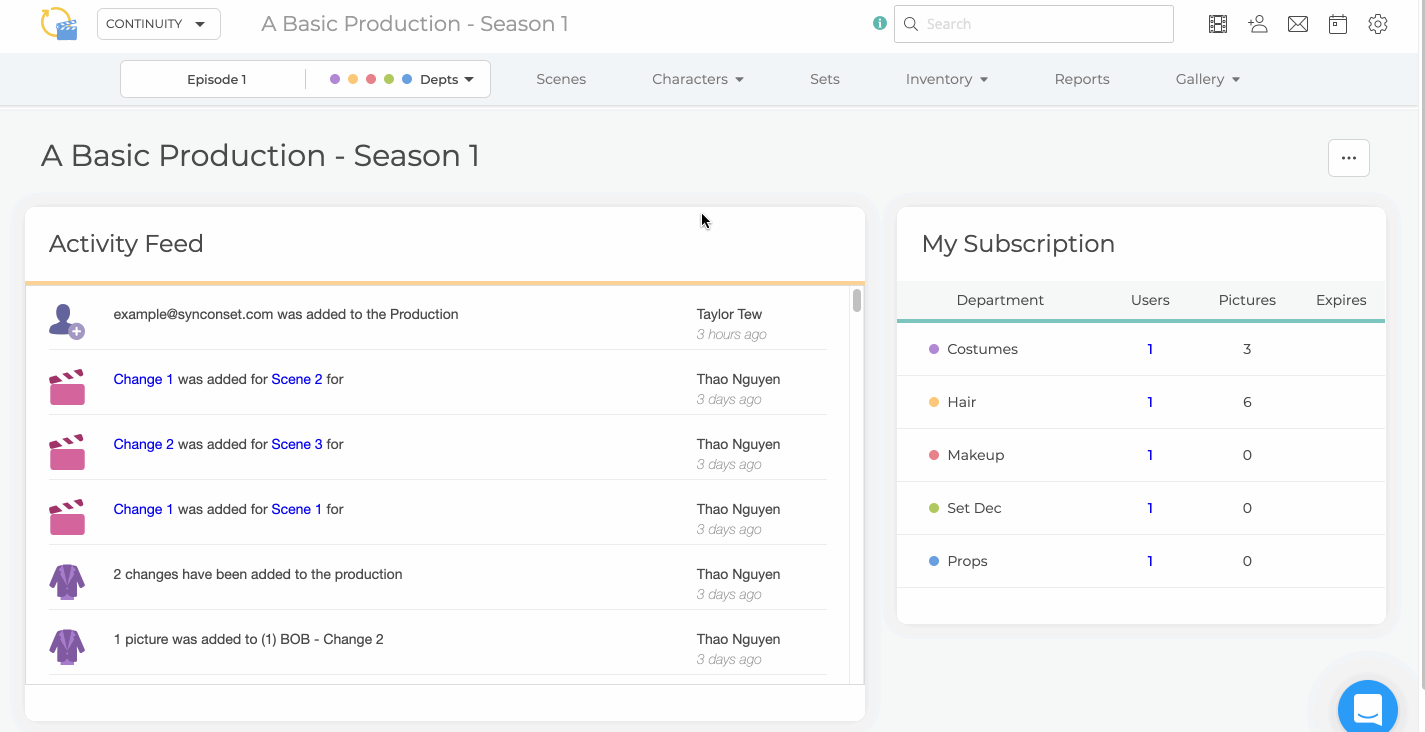The height and width of the screenshot is (732, 1425).
Task: Click the Activity Feed scrollbar
Action: [857, 301]
